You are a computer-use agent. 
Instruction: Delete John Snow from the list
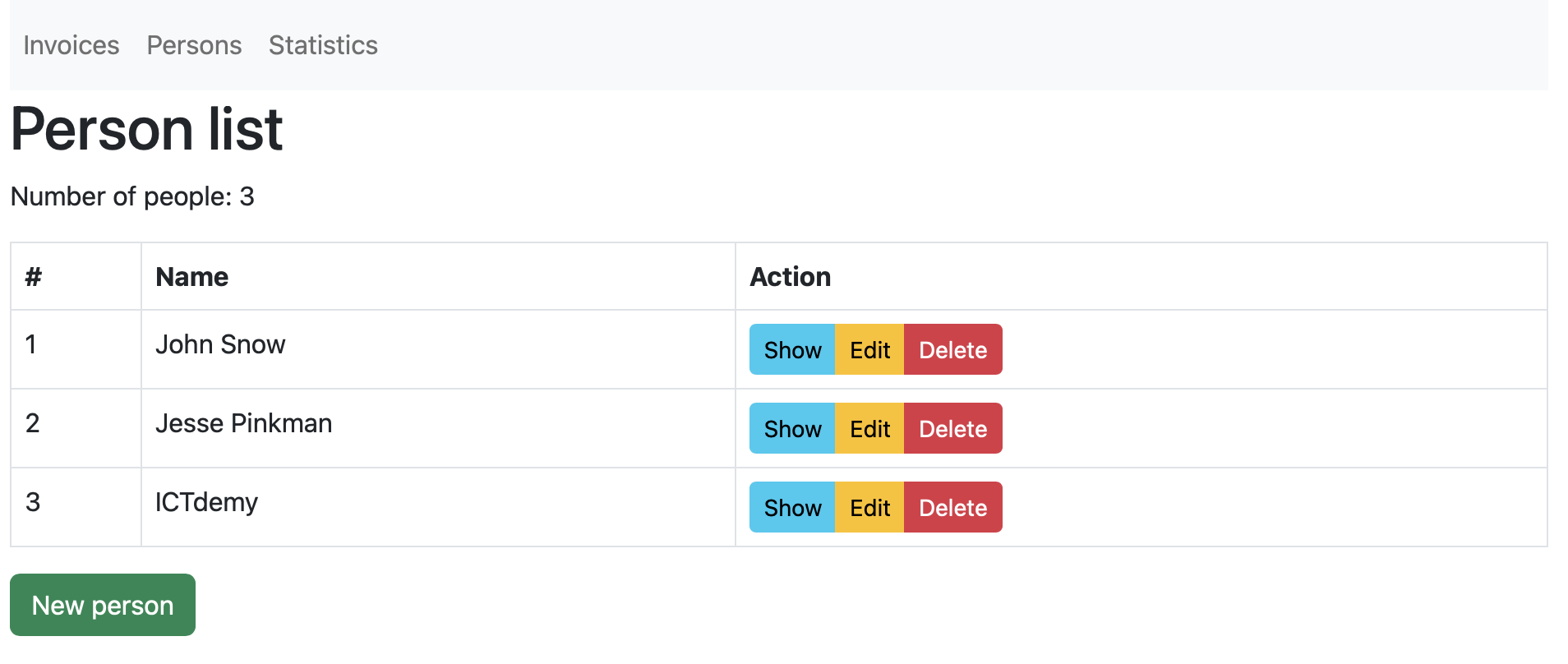[x=952, y=350]
